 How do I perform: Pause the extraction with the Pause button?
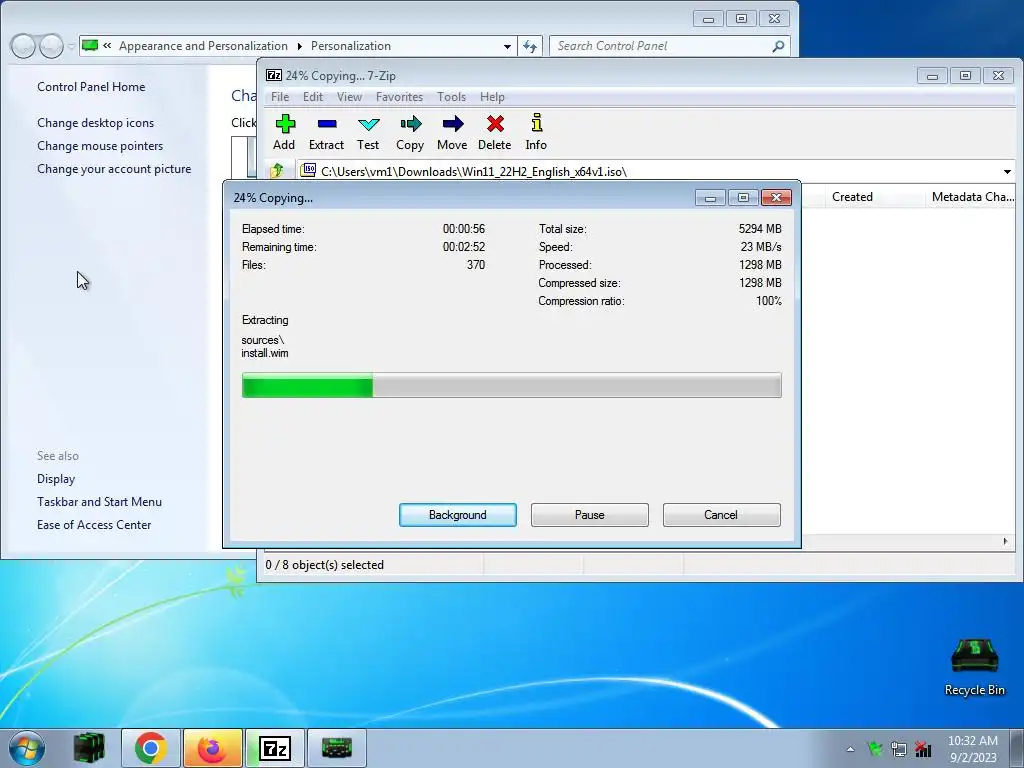[x=590, y=515]
